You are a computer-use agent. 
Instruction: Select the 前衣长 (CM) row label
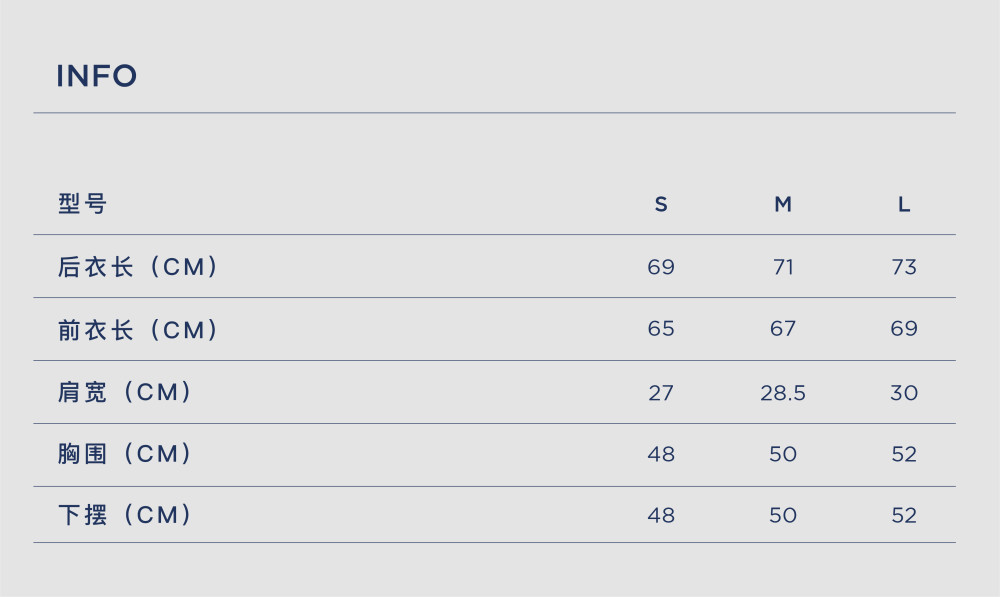(x=138, y=330)
